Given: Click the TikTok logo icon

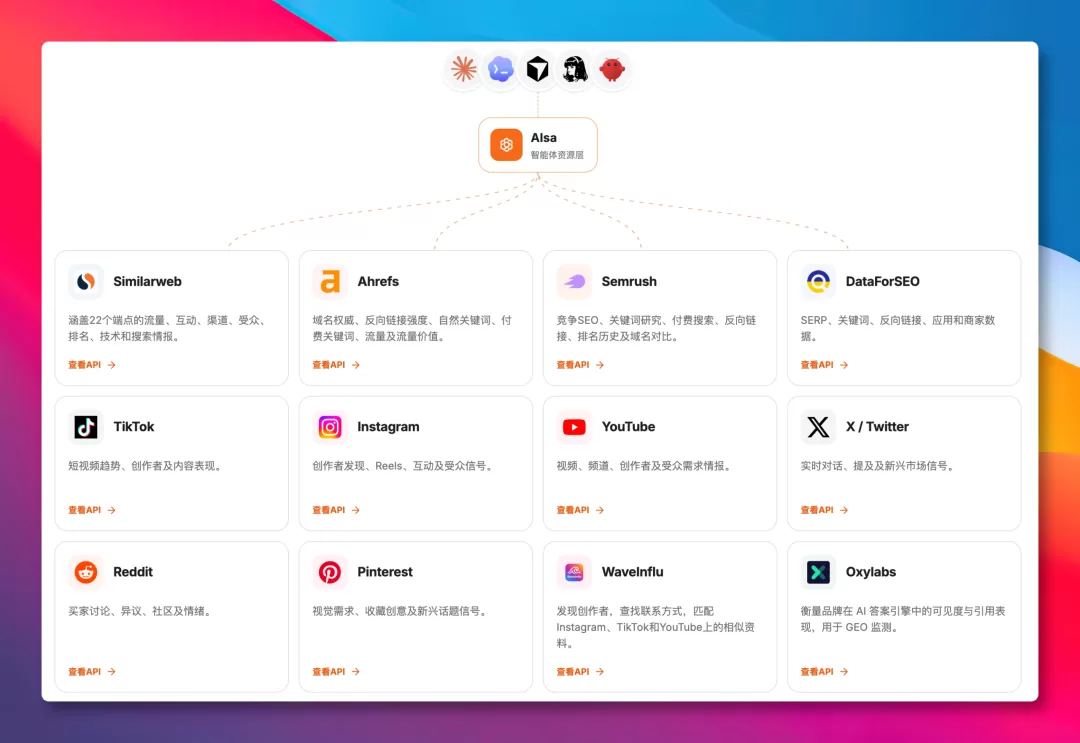Looking at the screenshot, I should click(86, 427).
